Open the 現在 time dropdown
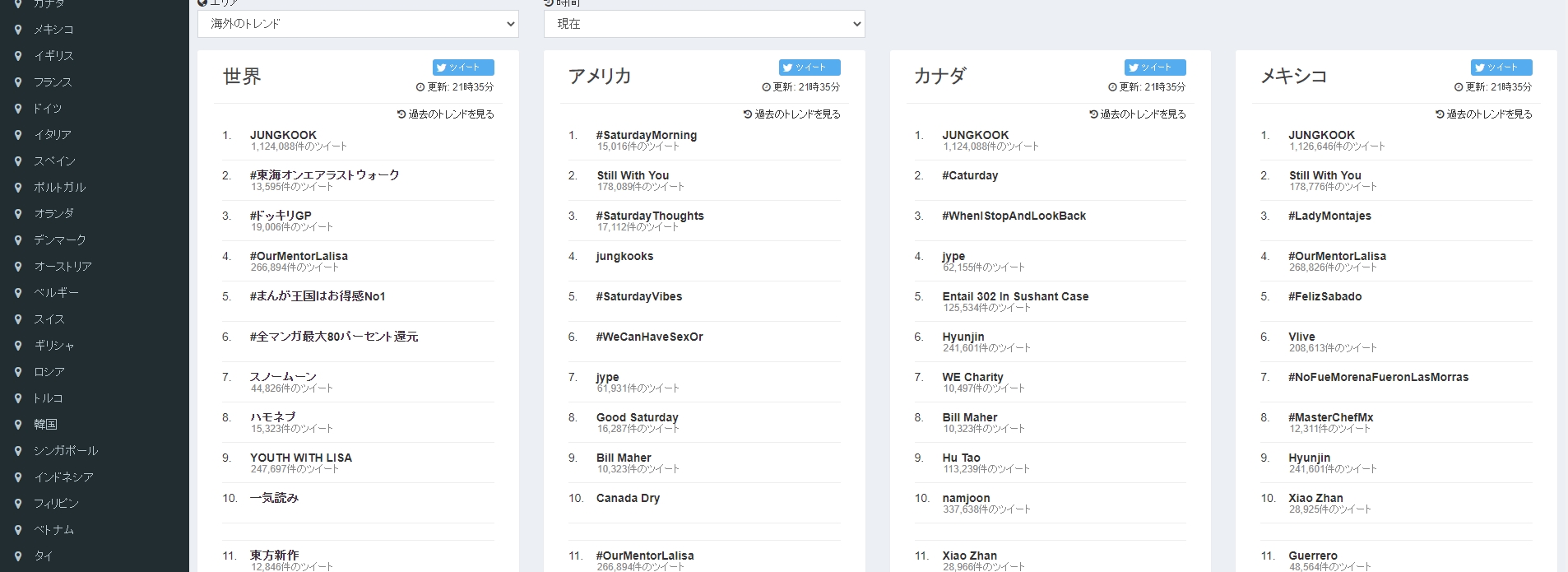Image resolution: width=1568 pixels, height=572 pixels. coord(704,24)
